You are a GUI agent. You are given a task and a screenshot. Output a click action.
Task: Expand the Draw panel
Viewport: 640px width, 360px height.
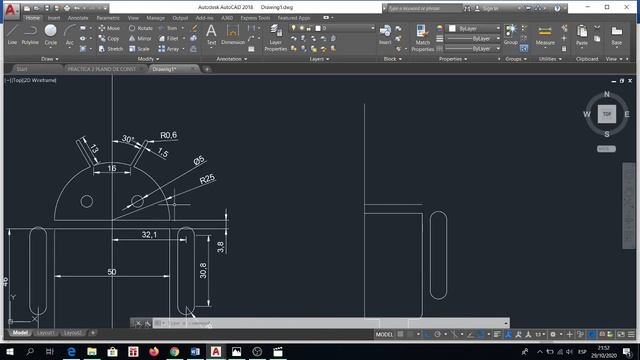50,59
